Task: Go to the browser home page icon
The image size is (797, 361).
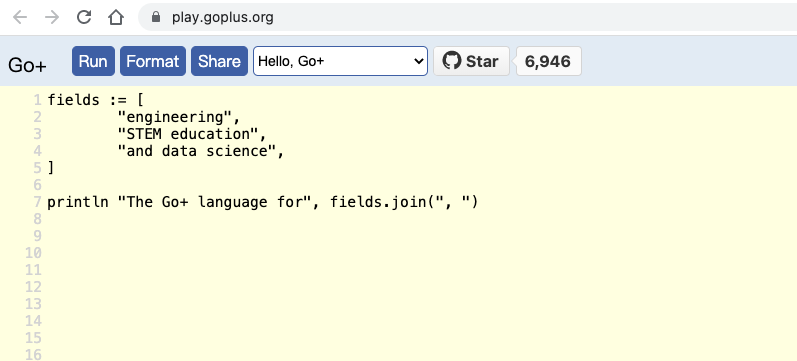Action: tap(116, 17)
